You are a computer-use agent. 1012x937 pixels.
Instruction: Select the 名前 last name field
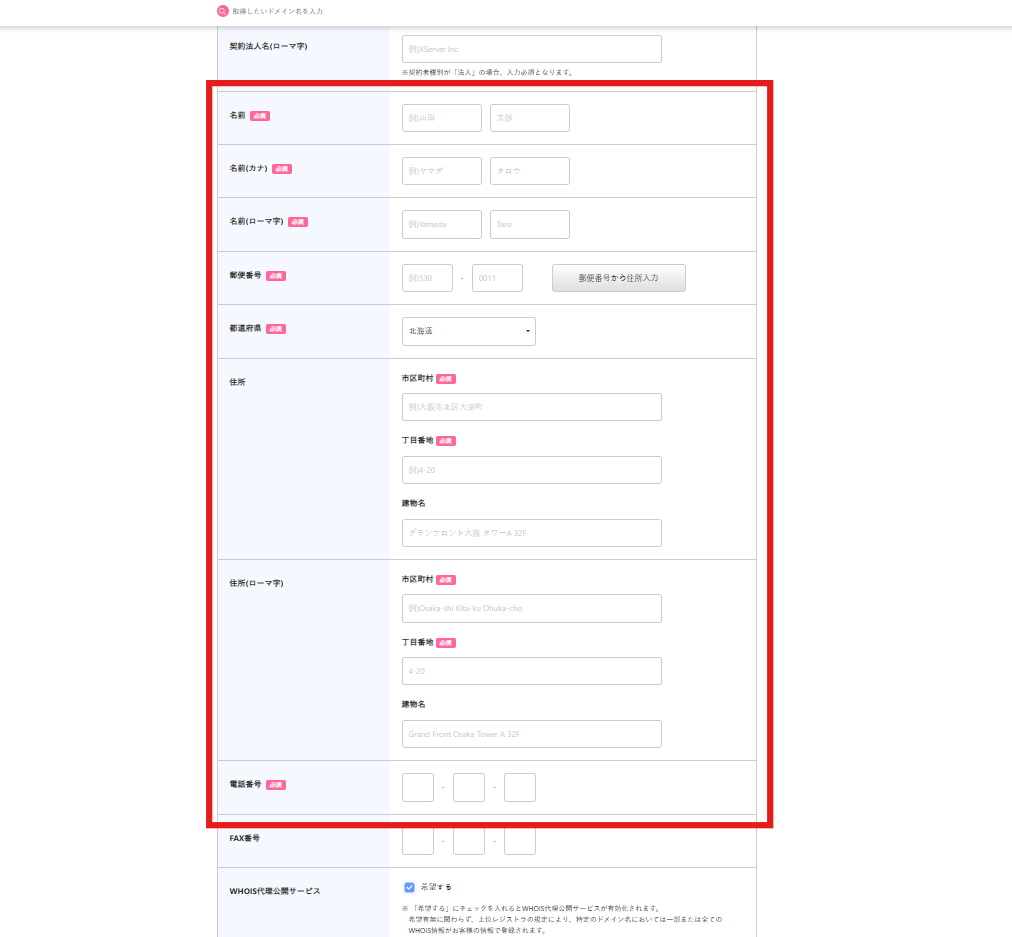tap(441, 118)
